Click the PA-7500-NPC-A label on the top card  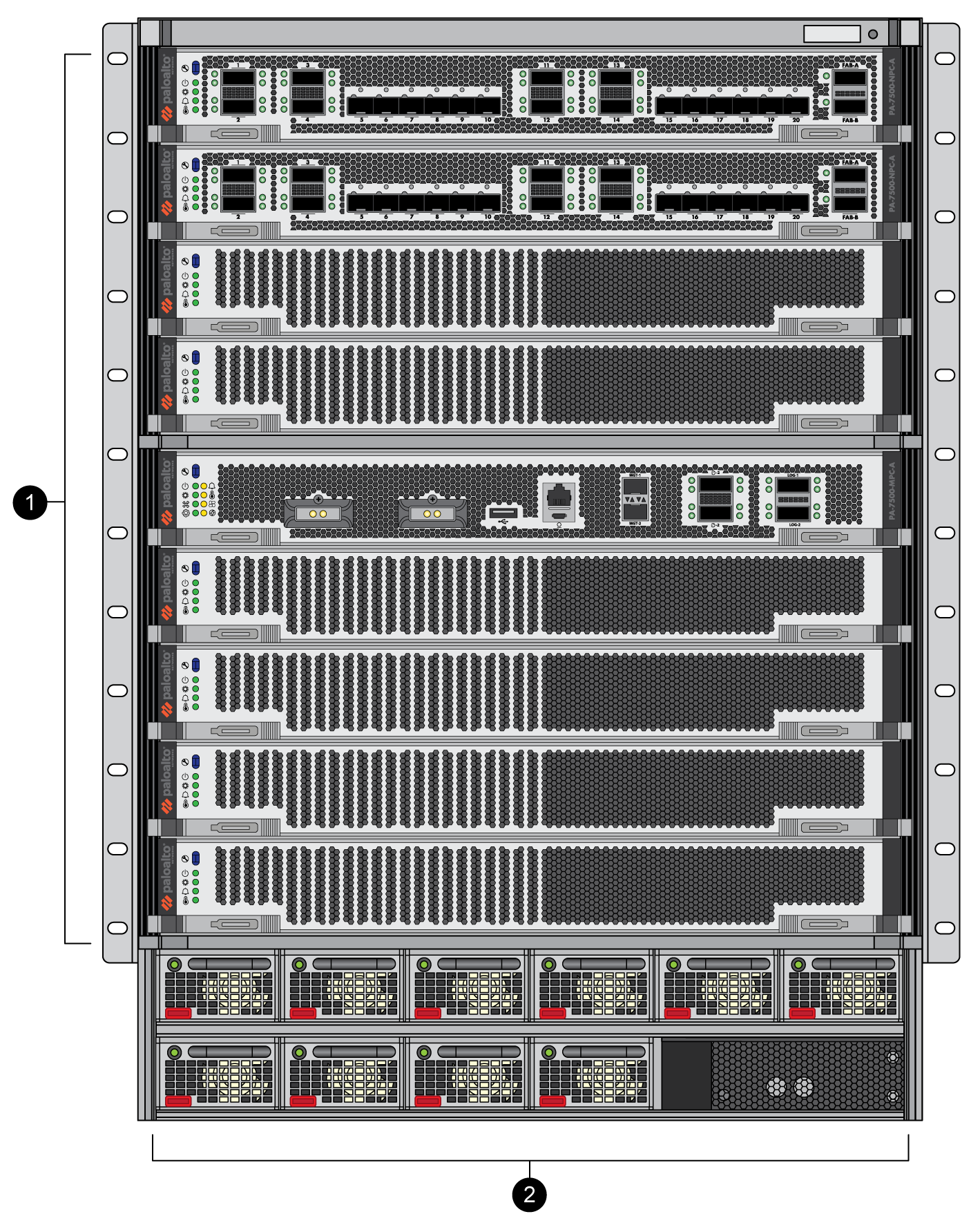coord(892,86)
